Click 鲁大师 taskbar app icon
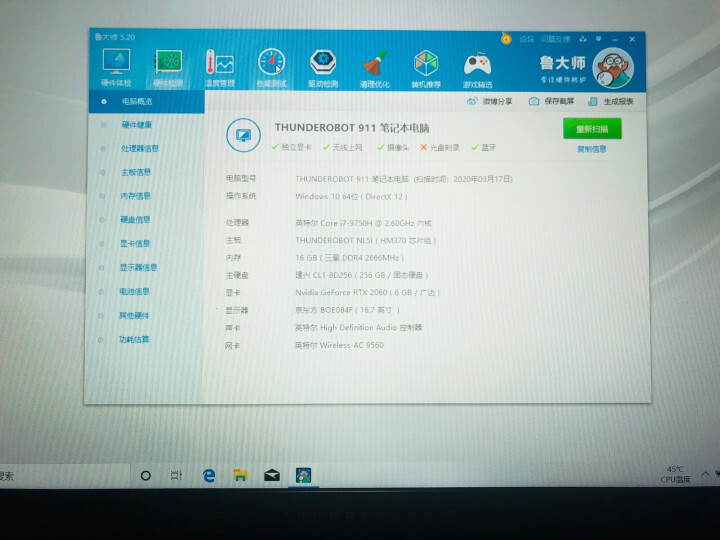720x540 pixels. pyautogui.click(x=303, y=475)
